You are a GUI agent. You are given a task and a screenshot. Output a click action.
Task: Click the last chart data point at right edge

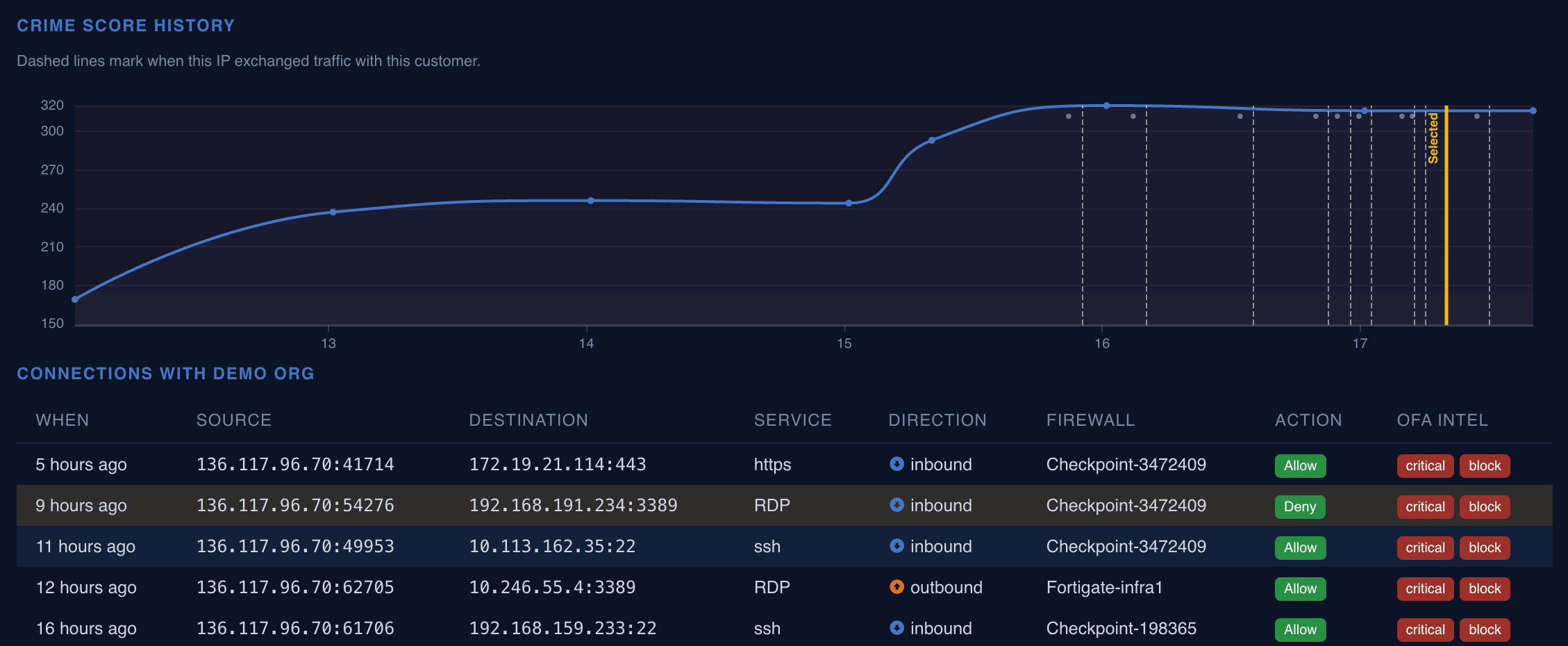click(x=1533, y=110)
